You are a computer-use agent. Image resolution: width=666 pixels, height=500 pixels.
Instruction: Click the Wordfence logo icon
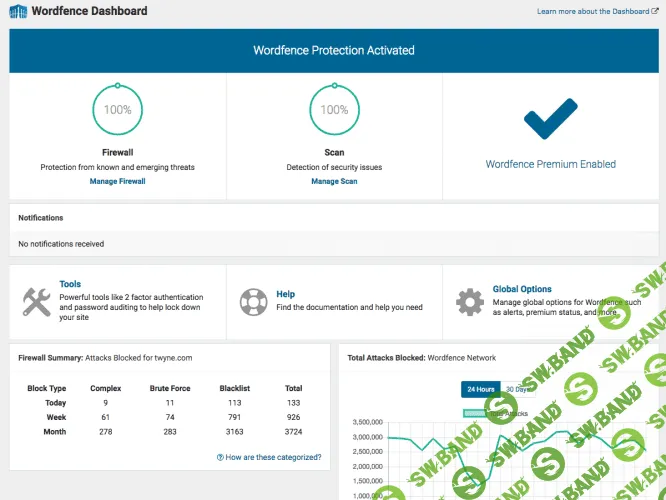[18, 12]
